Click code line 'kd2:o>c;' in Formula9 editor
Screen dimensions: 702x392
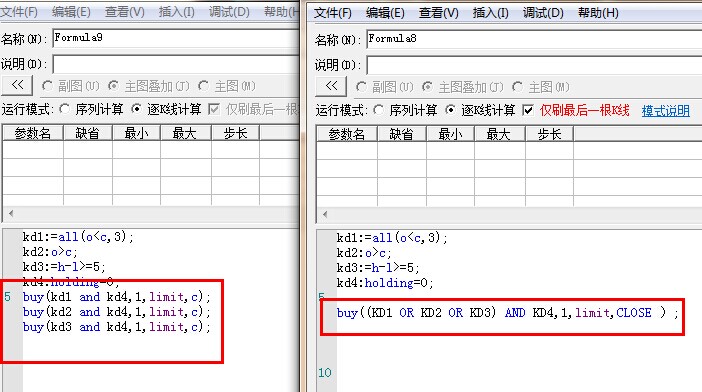click(x=50, y=252)
